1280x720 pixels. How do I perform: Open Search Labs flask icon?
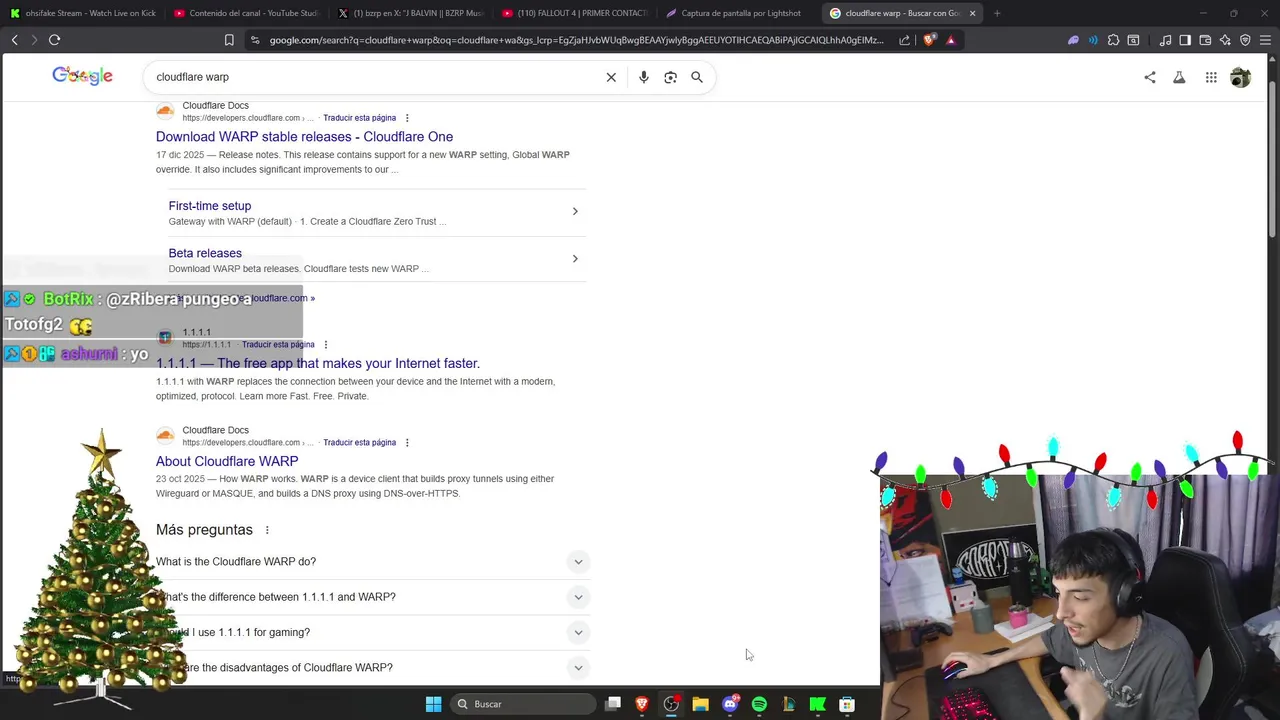(1179, 77)
